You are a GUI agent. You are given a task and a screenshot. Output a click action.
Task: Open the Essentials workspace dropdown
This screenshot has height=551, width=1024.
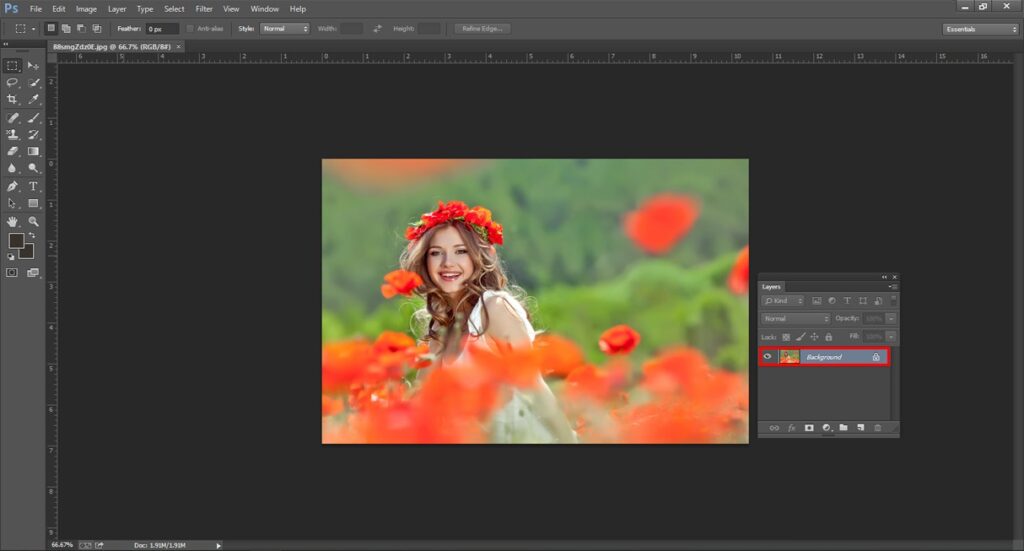tap(981, 29)
